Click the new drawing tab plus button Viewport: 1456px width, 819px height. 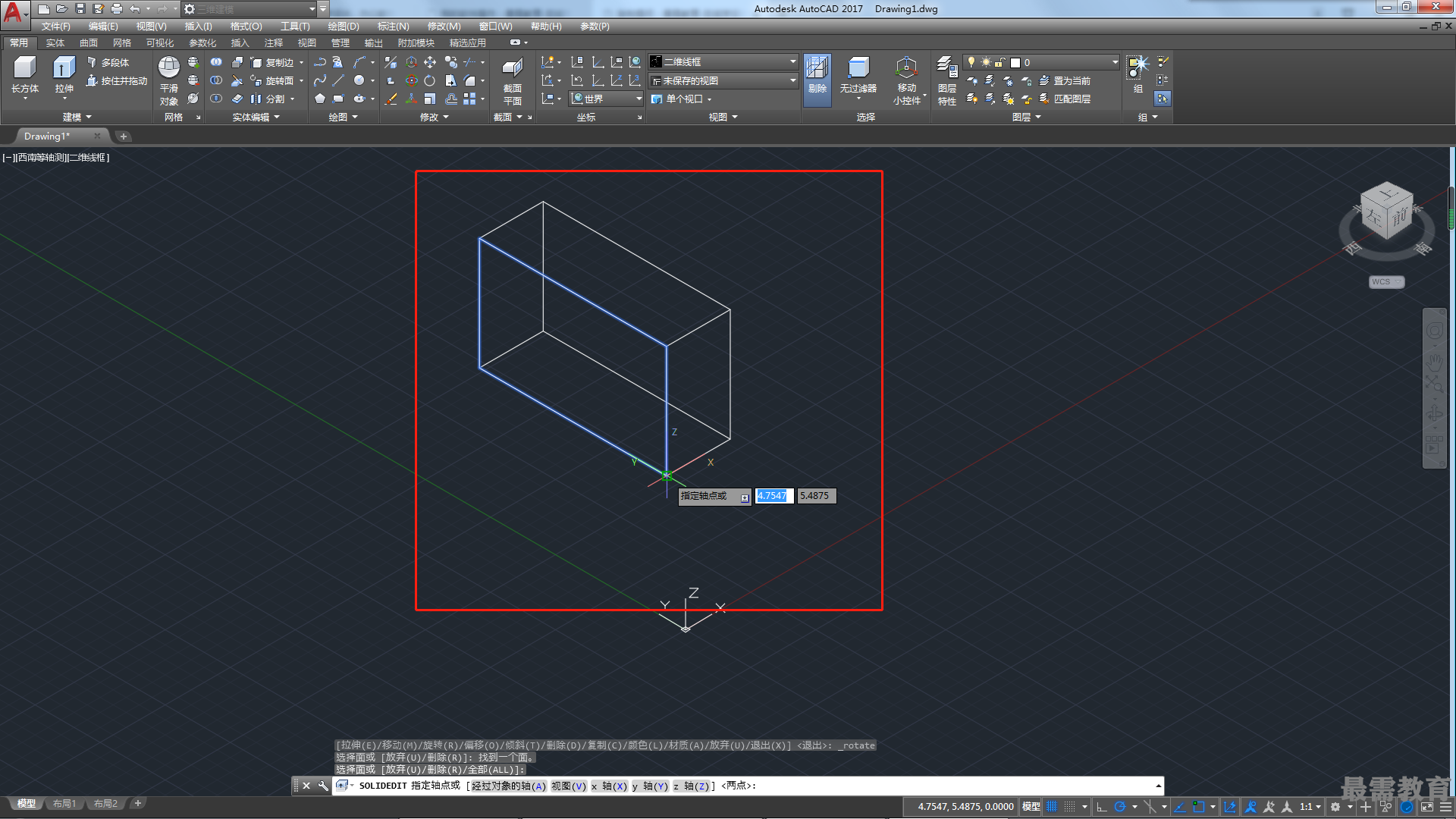123,136
